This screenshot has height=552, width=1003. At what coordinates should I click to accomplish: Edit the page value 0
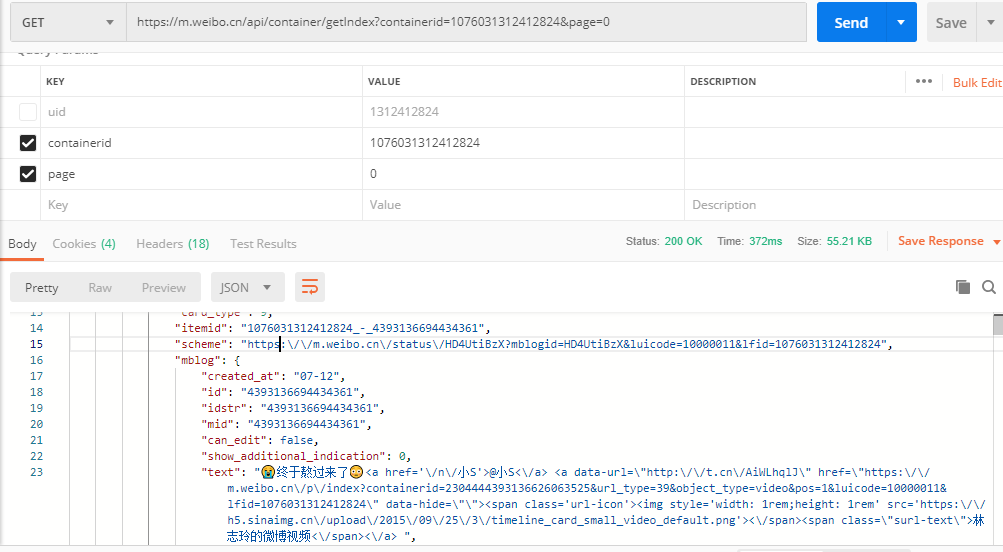[523, 173]
